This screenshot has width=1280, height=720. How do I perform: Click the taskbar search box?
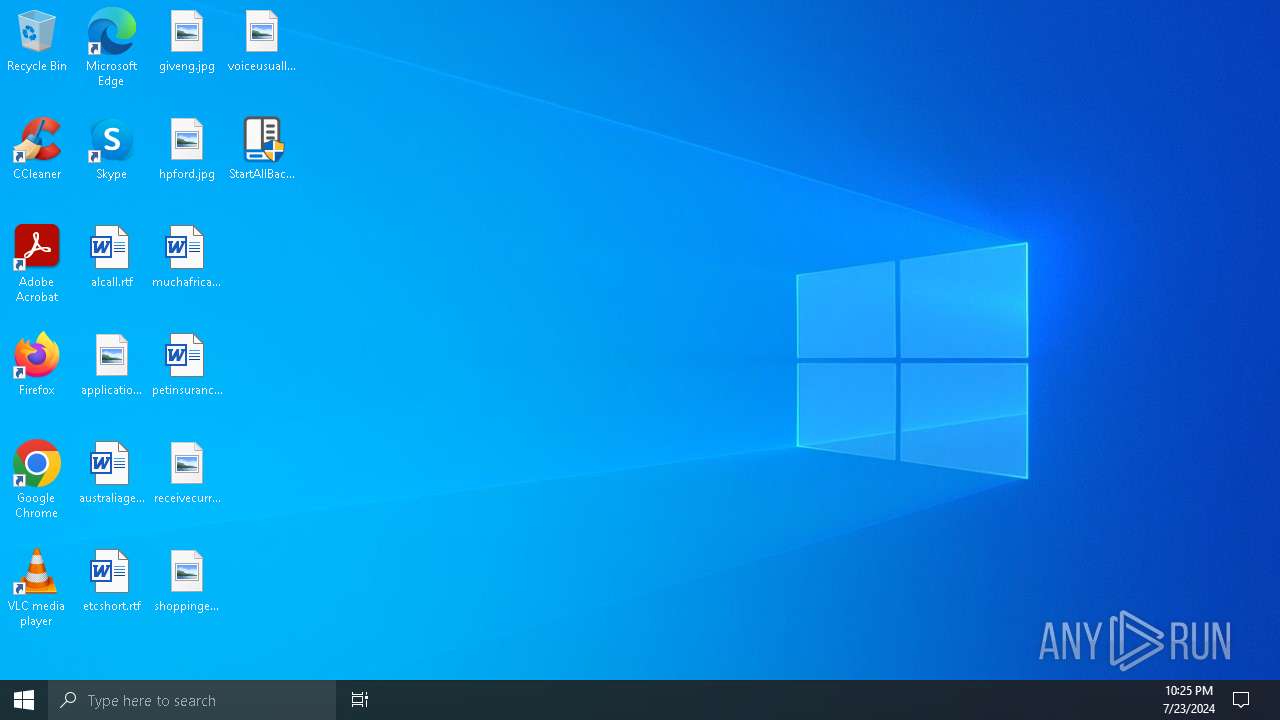pos(192,700)
